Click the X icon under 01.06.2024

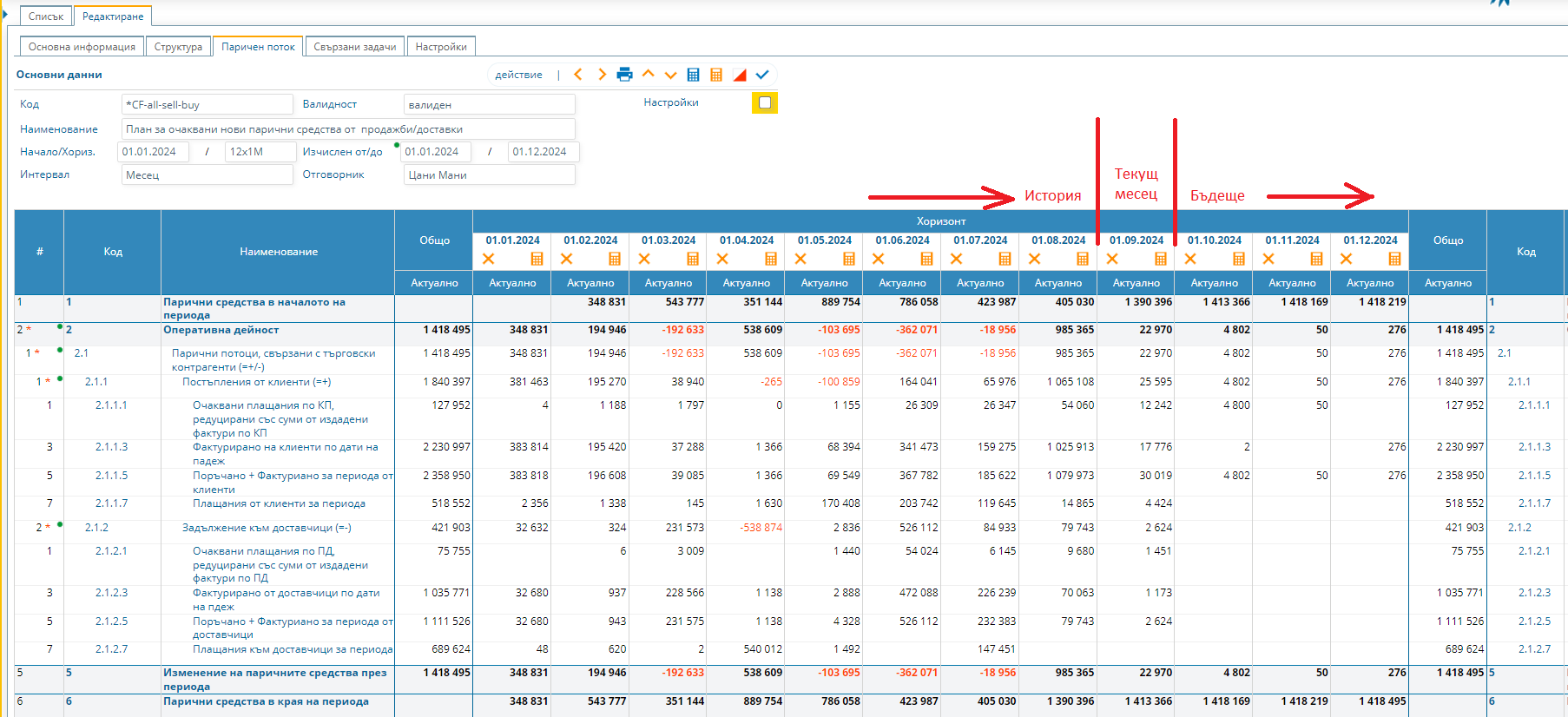[878, 259]
